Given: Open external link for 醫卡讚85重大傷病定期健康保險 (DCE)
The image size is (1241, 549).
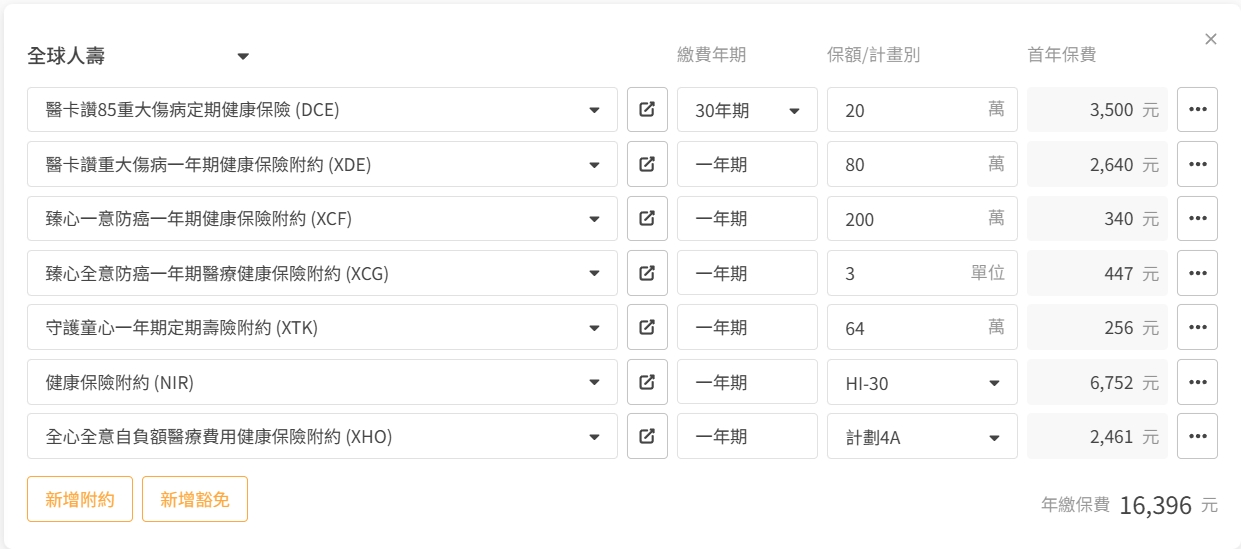Looking at the screenshot, I should pos(647,110).
